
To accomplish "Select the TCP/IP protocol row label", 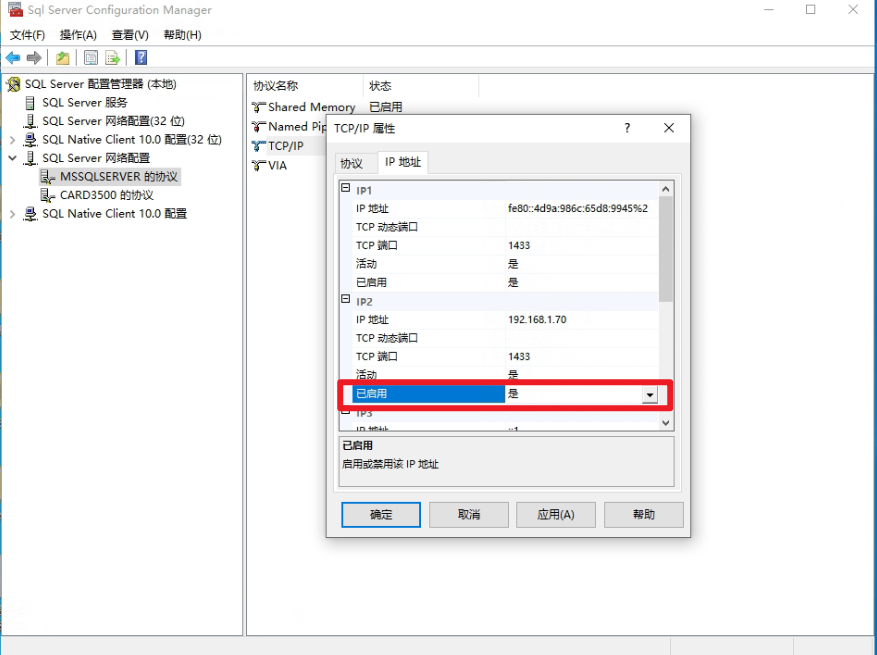I will 286,146.
